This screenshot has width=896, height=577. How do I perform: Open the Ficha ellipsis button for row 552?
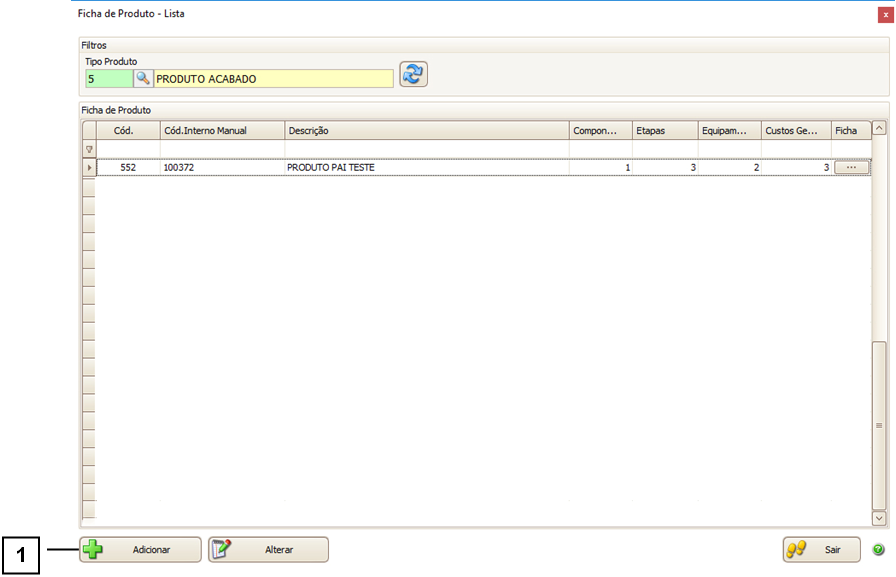point(851,168)
